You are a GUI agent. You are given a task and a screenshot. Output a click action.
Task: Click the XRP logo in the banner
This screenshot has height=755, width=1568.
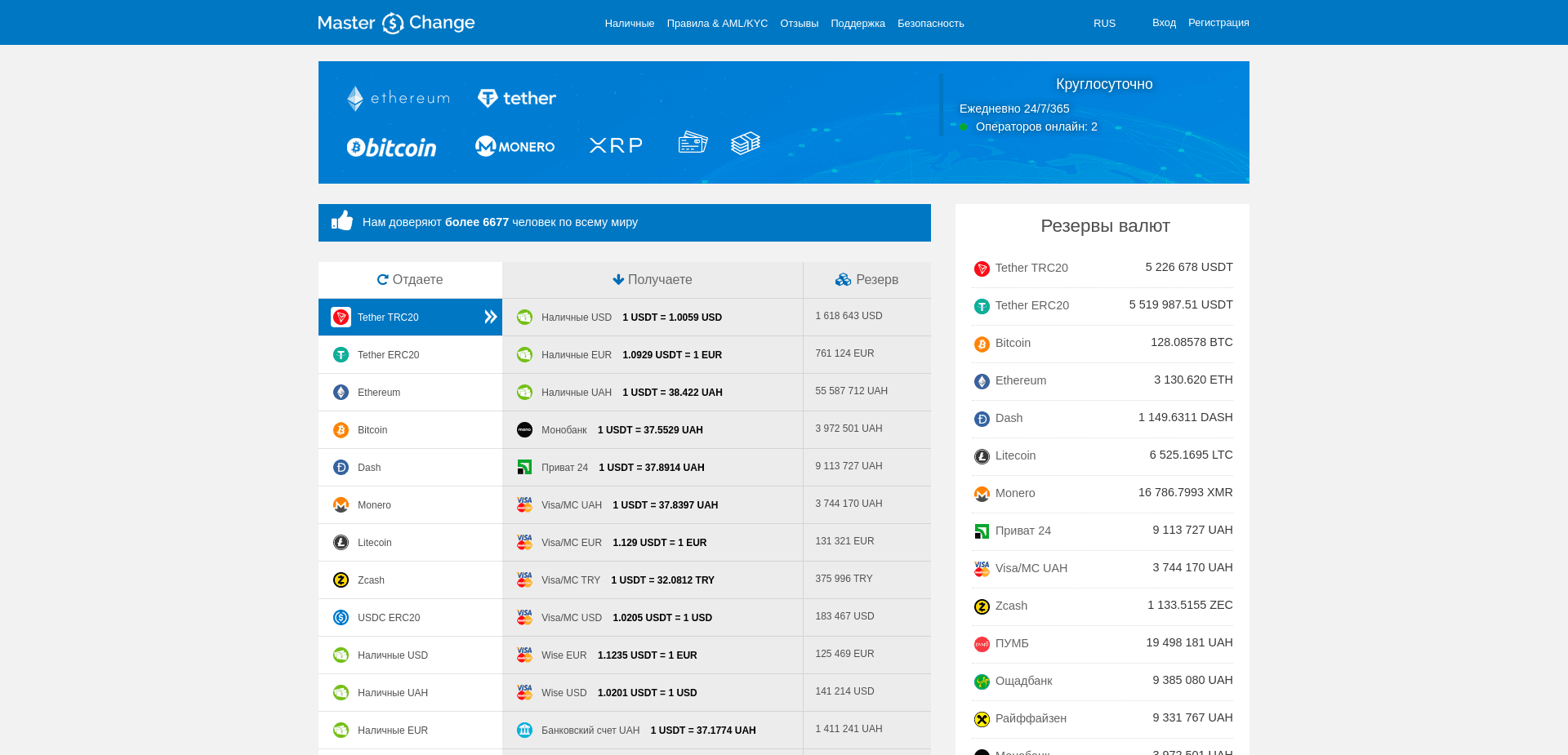pyautogui.click(x=615, y=144)
